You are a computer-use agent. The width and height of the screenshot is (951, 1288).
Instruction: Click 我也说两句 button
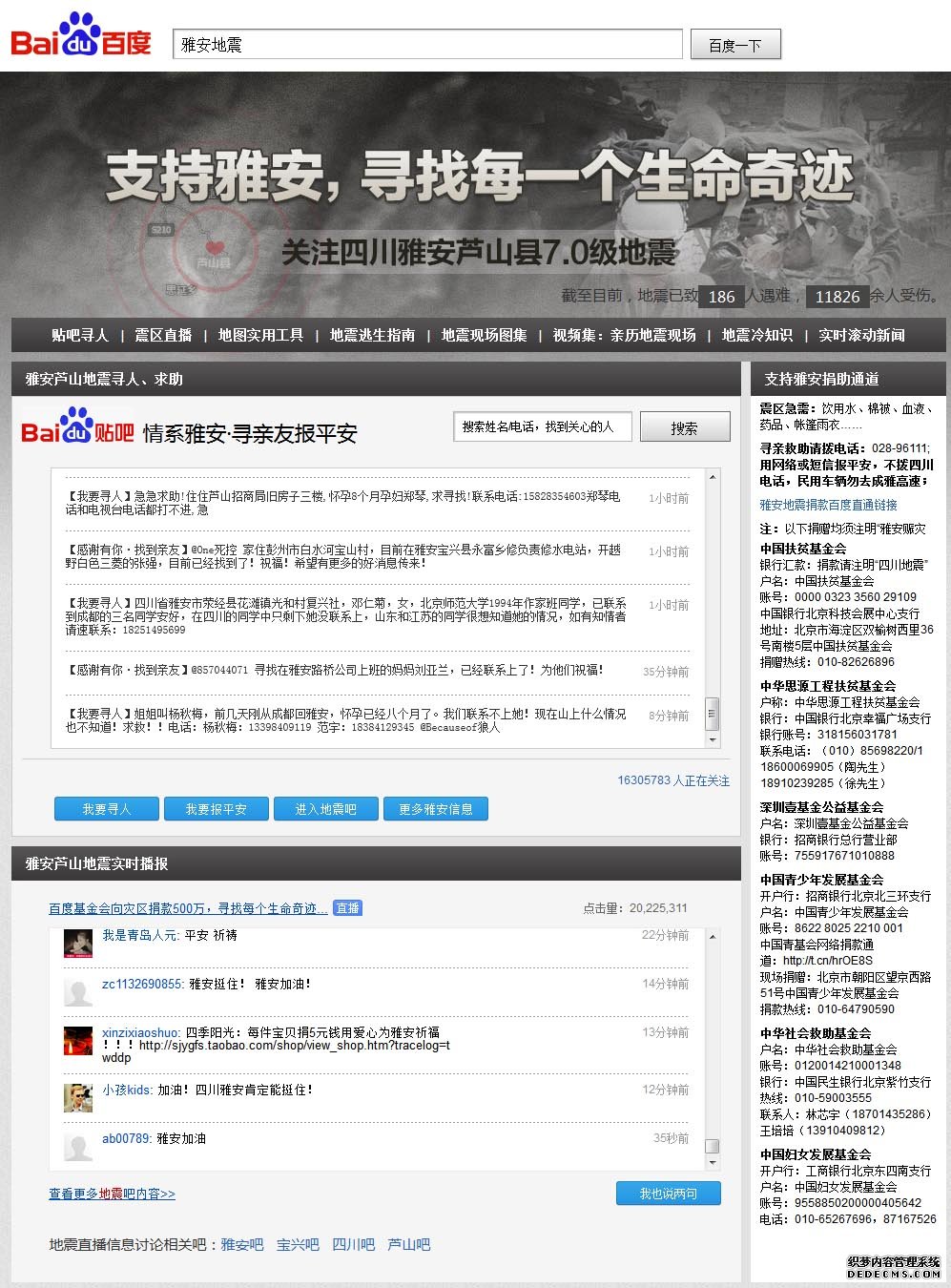tap(668, 1194)
